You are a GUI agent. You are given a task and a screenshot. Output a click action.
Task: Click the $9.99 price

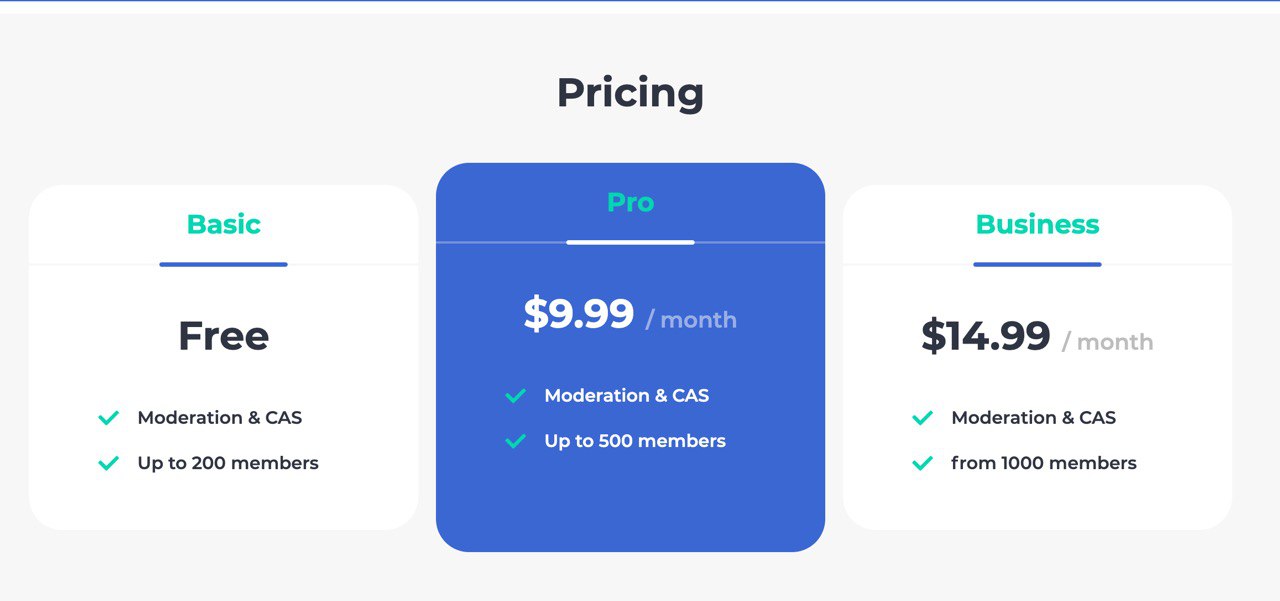[x=579, y=314]
